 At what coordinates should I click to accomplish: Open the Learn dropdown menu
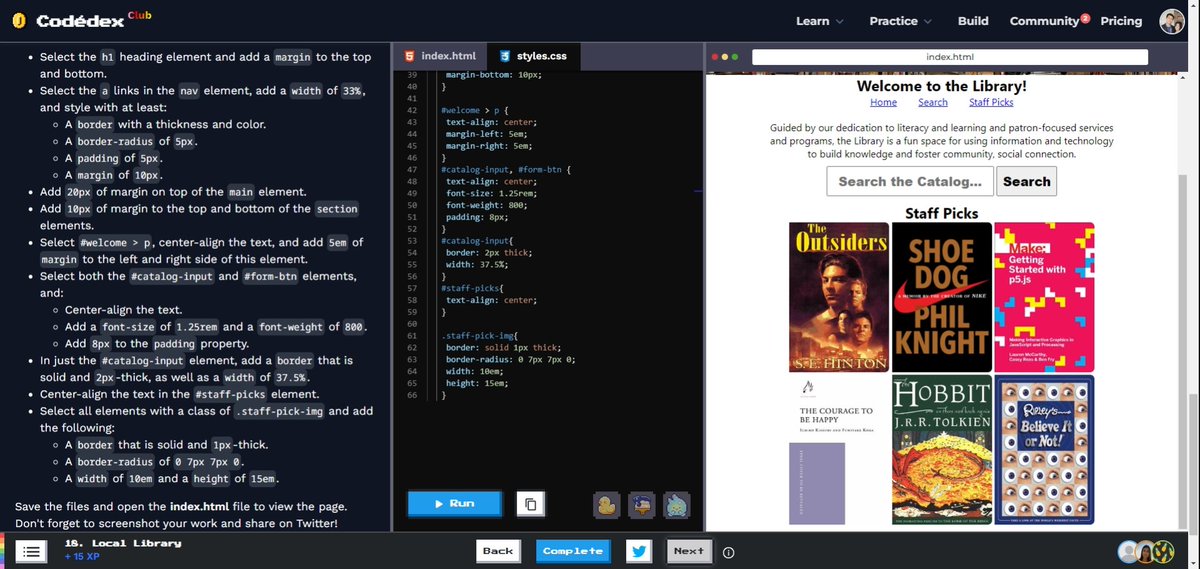click(819, 20)
